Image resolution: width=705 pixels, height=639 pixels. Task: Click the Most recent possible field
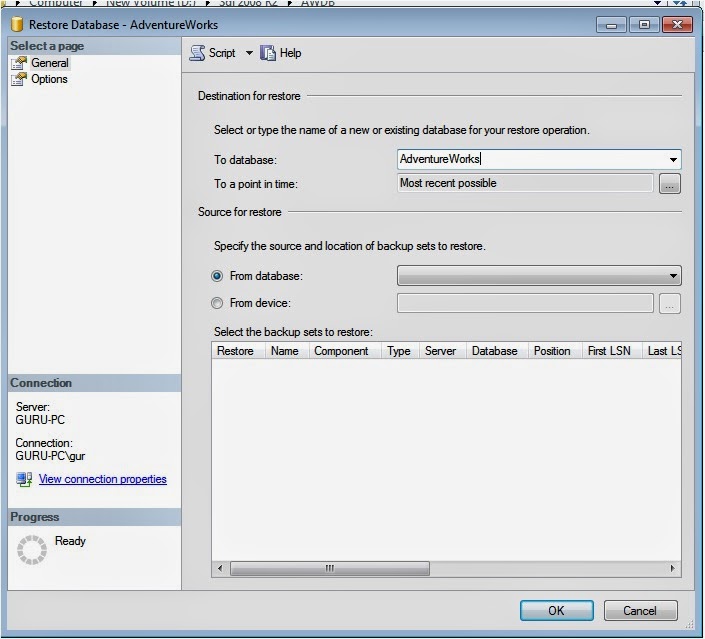(525, 183)
